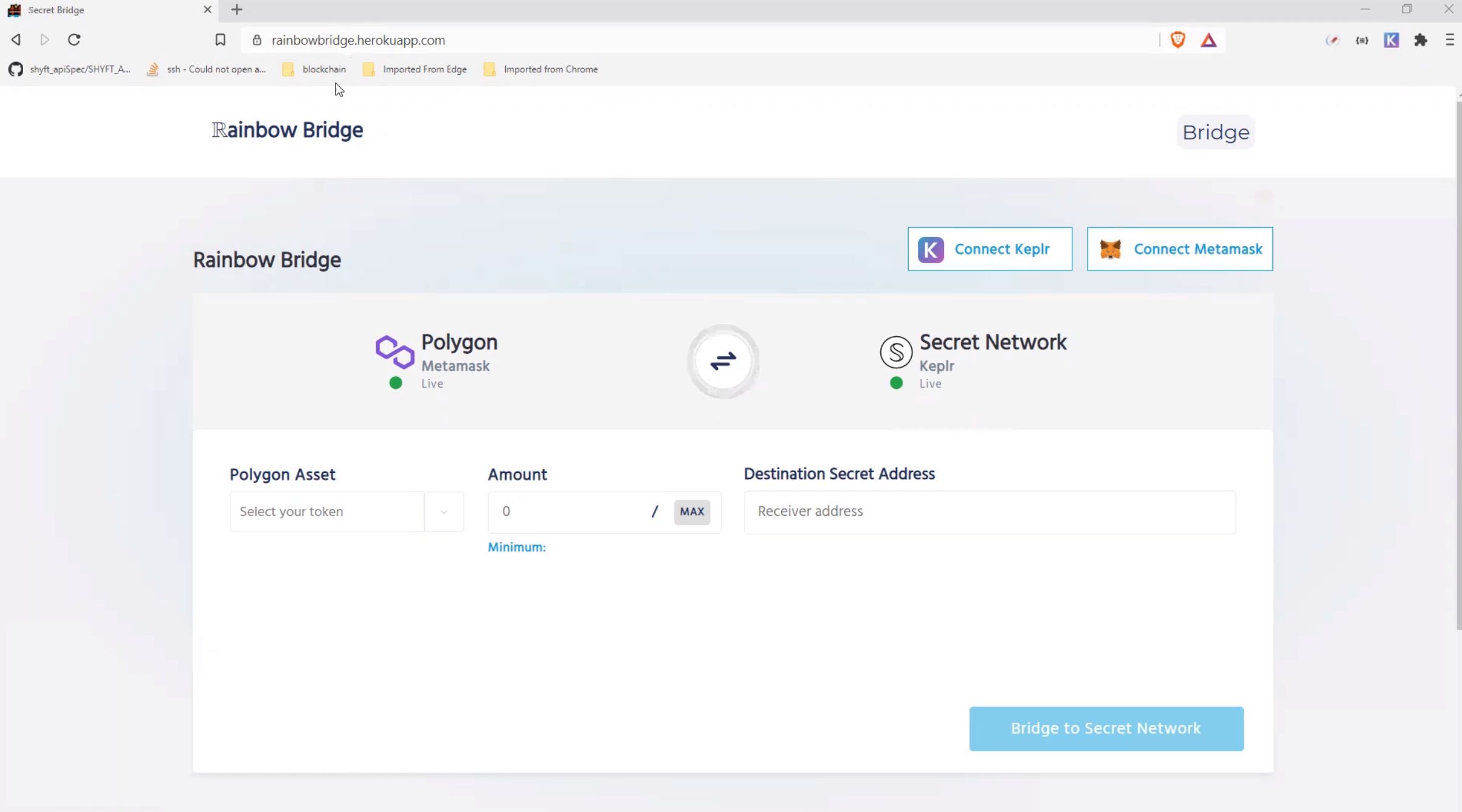Image resolution: width=1462 pixels, height=812 pixels.
Task: Click the Keplr extension icon in toolbar
Action: point(1391,40)
